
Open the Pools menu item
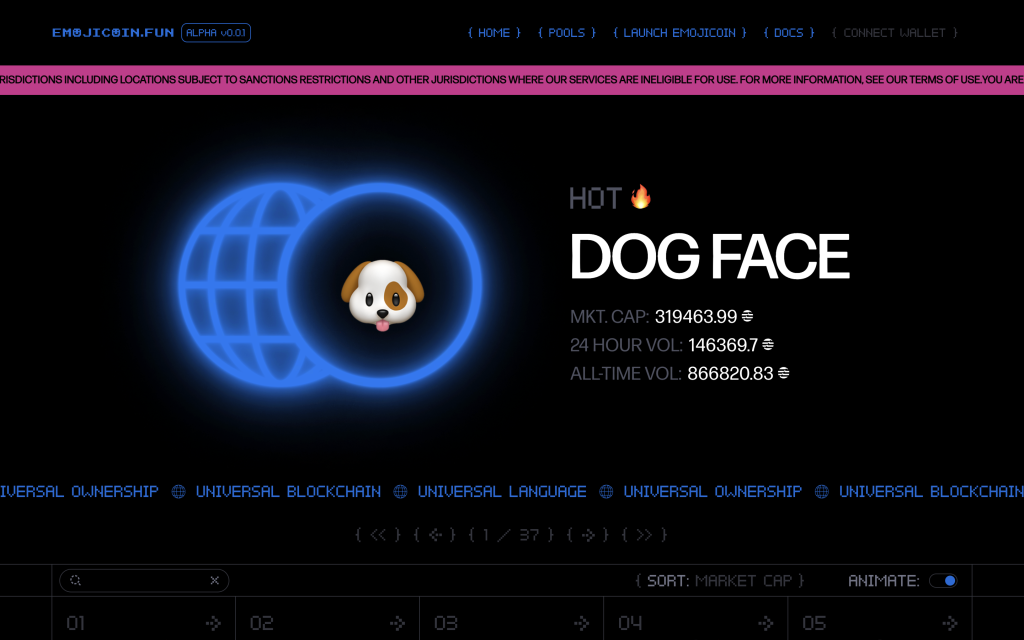tap(567, 33)
